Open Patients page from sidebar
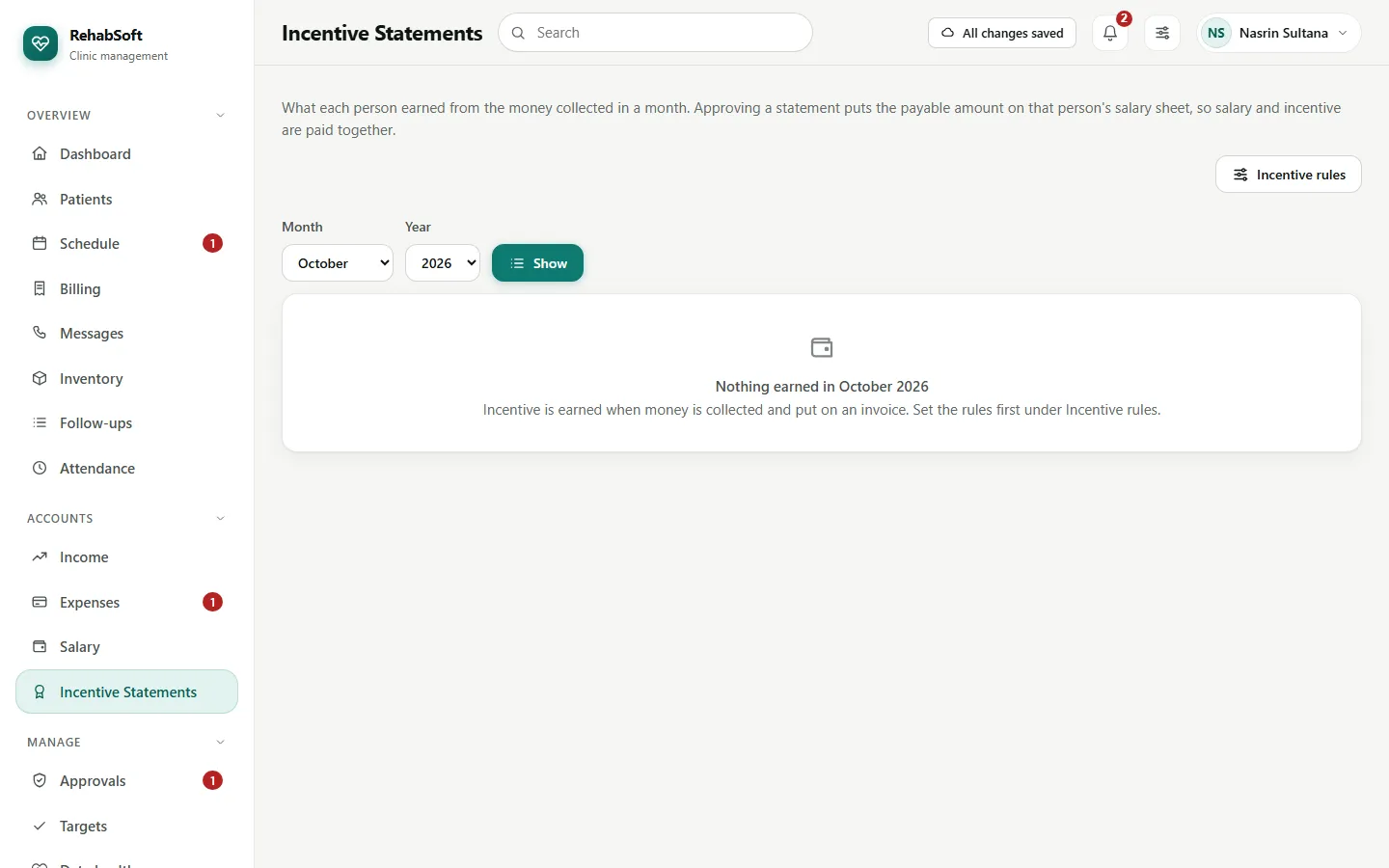The image size is (1389, 868). 126,199
